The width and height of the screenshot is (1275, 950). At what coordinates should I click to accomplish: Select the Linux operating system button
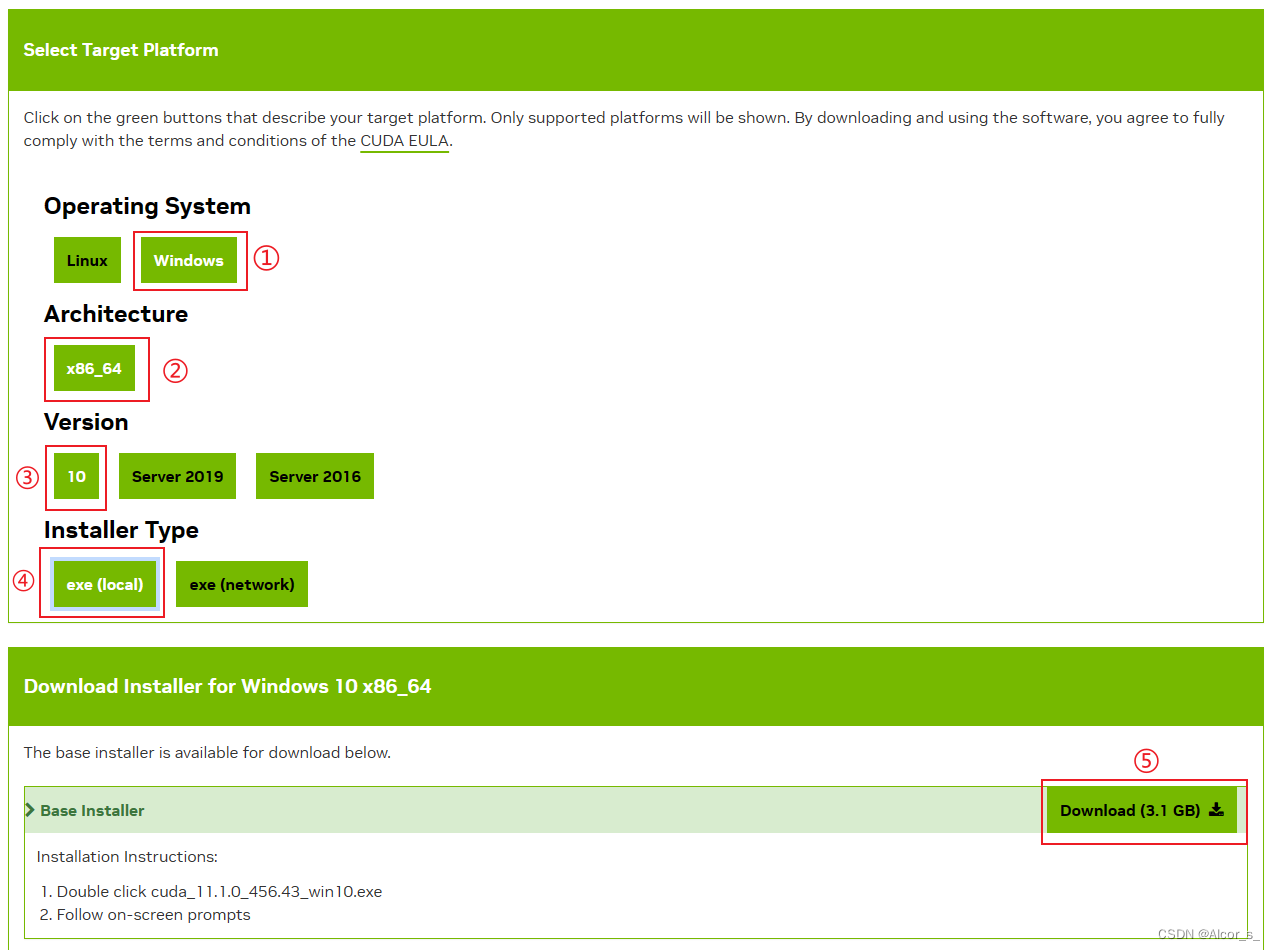pyautogui.click(x=87, y=260)
